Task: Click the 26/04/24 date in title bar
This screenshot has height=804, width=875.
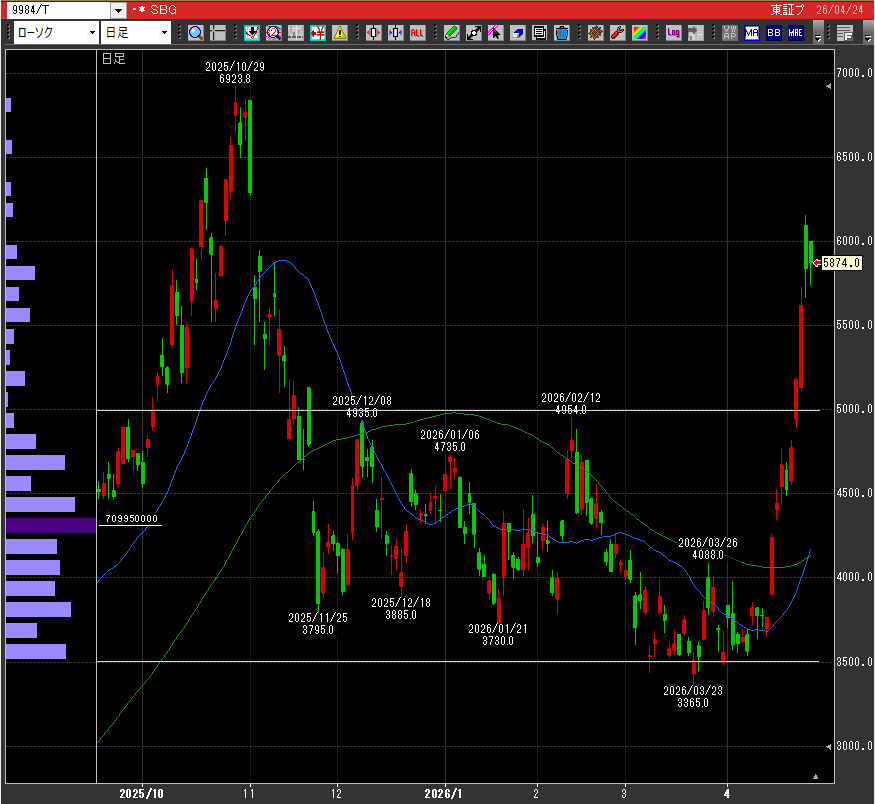Action: click(x=840, y=10)
